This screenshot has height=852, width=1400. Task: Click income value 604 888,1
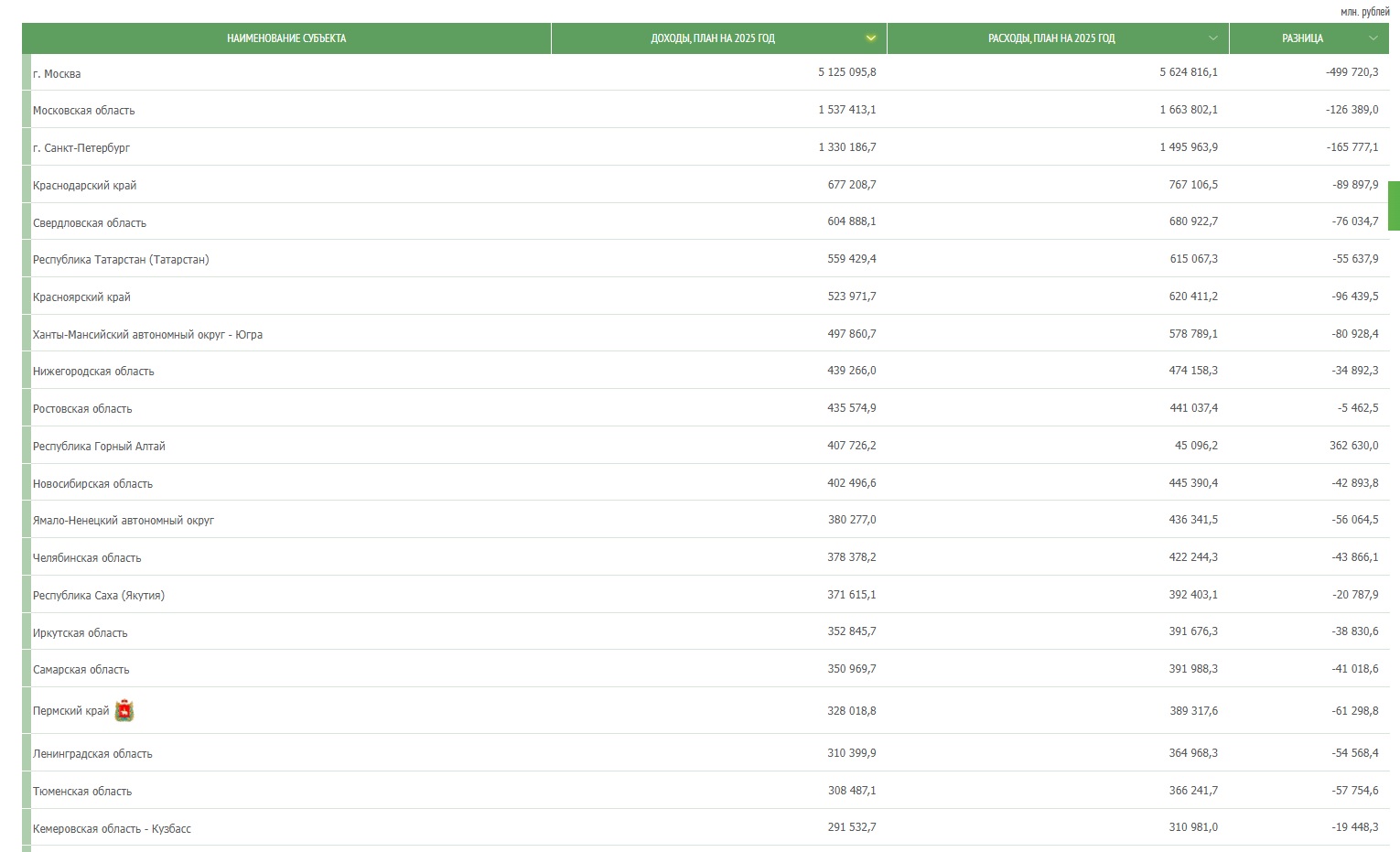click(x=851, y=221)
